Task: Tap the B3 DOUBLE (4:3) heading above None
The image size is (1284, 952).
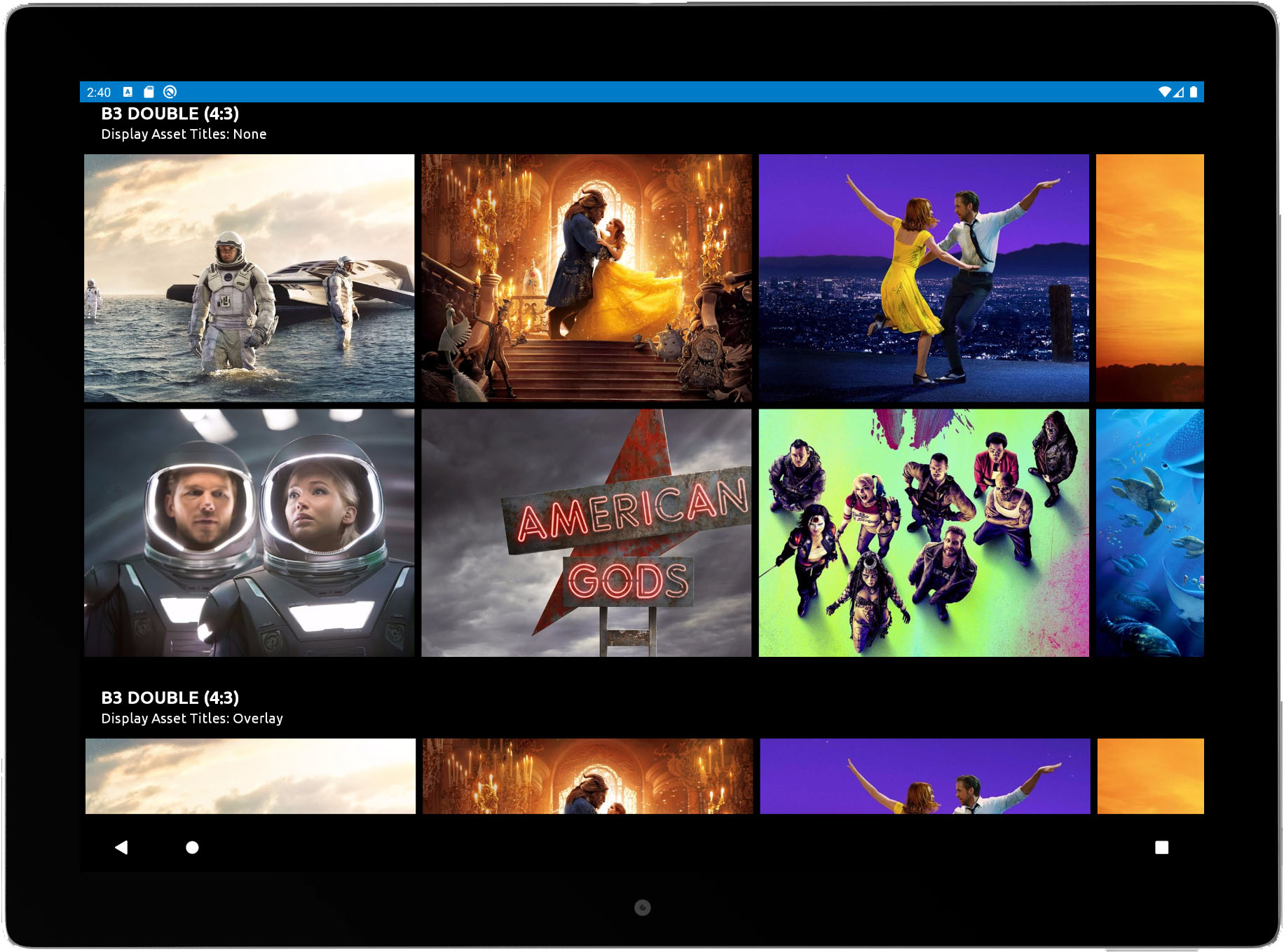Action: click(x=170, y=114)
